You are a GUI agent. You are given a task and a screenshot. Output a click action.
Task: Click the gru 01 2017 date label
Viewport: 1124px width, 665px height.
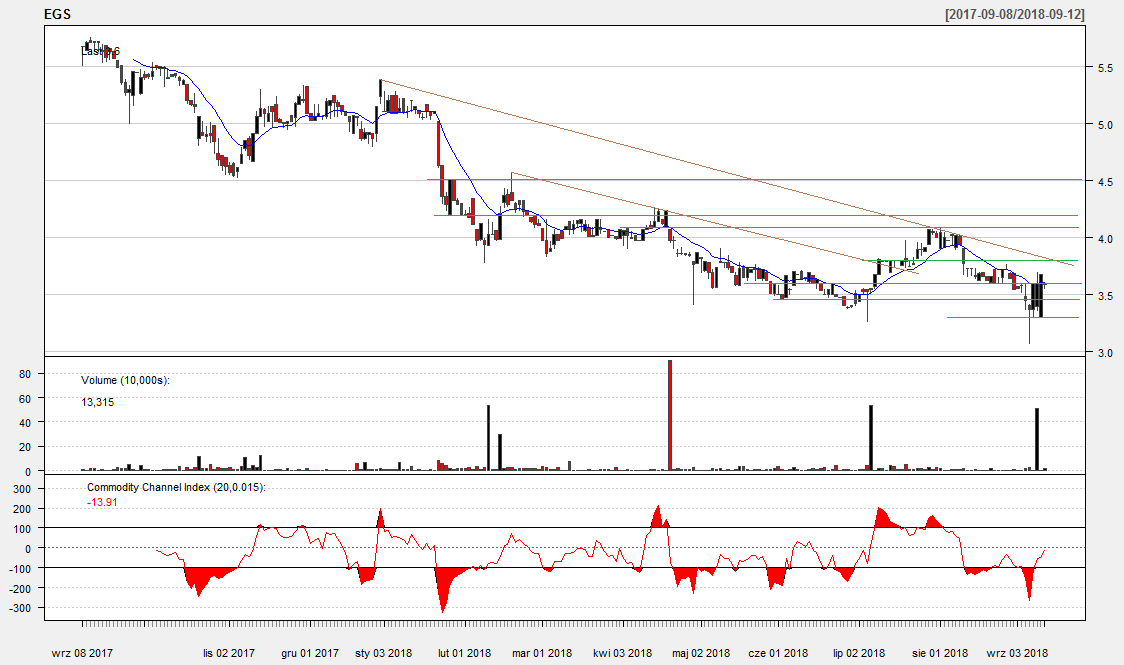coord(310,653)
